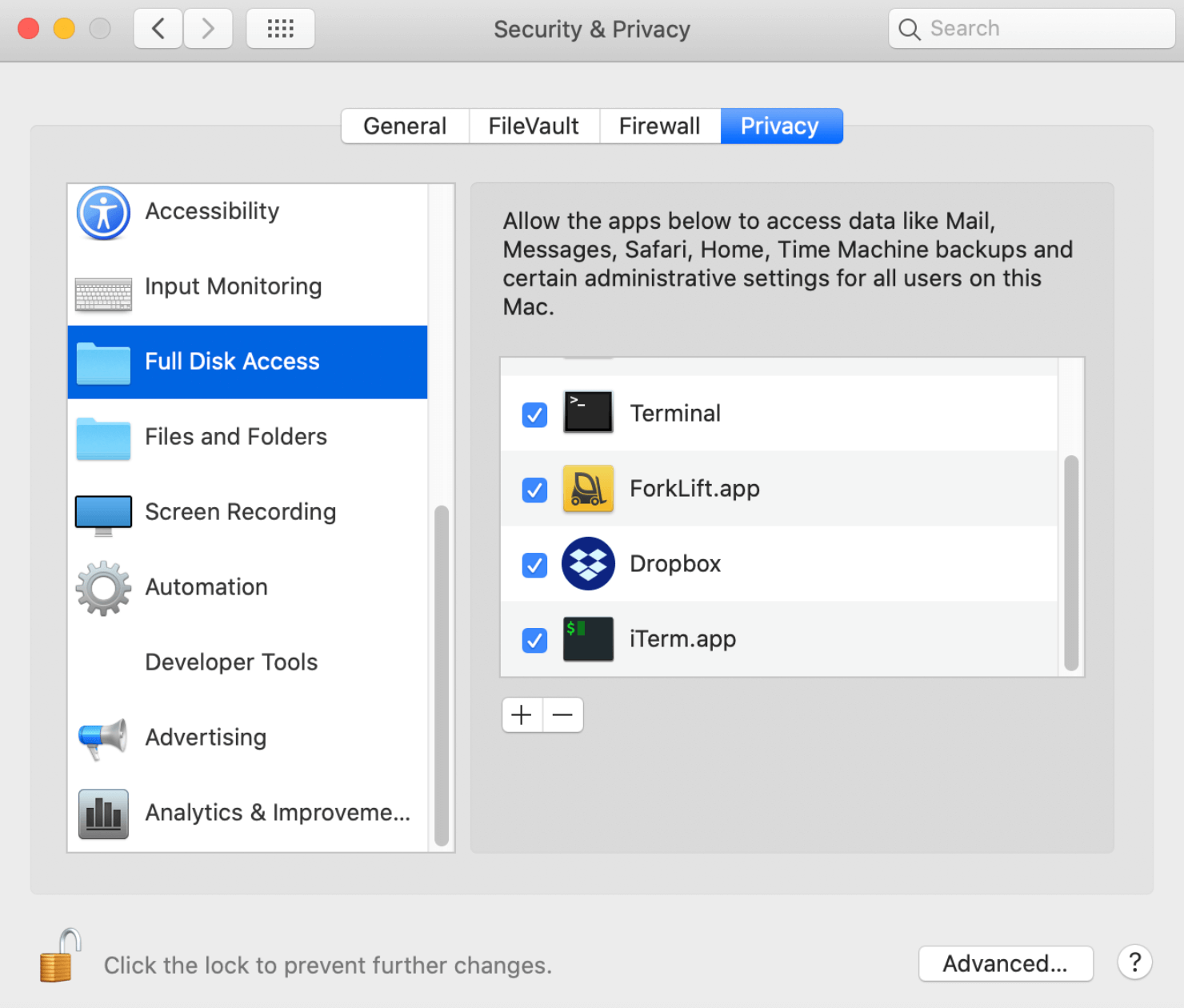Uncheck Terminal's full disk access
1184x1008 pixels.
click(x=534, y=414)
